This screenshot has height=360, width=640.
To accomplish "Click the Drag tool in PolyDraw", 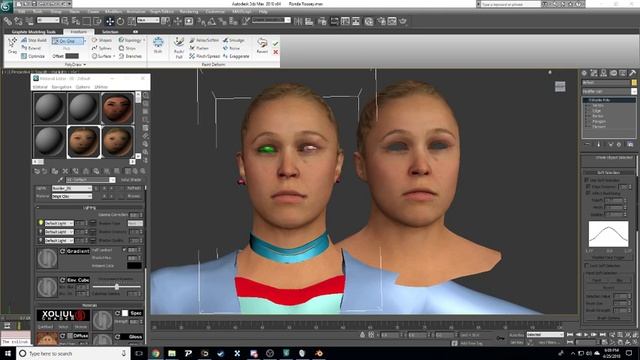I will [12, 46].
